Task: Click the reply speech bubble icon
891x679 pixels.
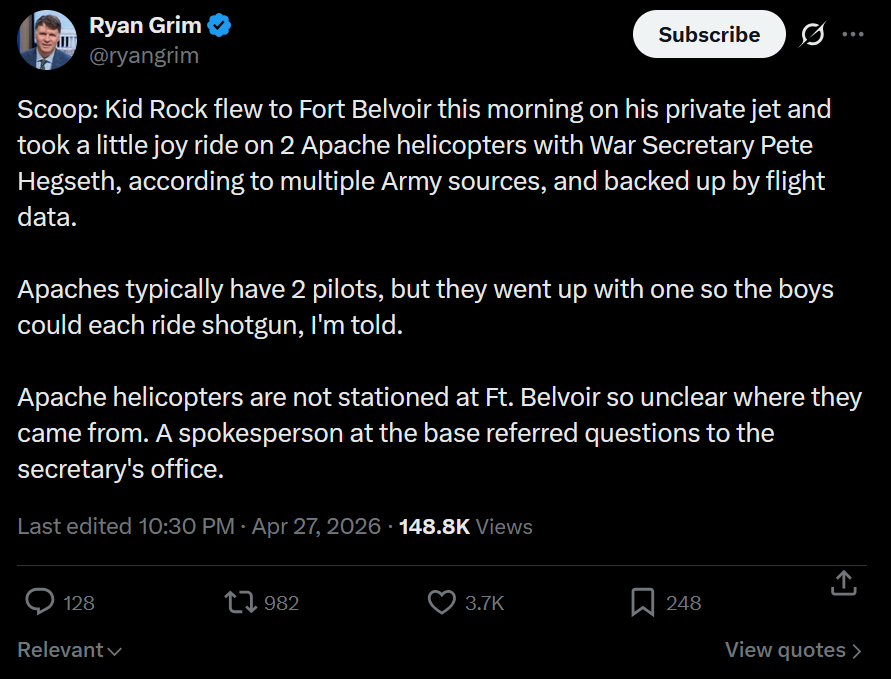Action: pyautogui.click(x=39, y=602)
